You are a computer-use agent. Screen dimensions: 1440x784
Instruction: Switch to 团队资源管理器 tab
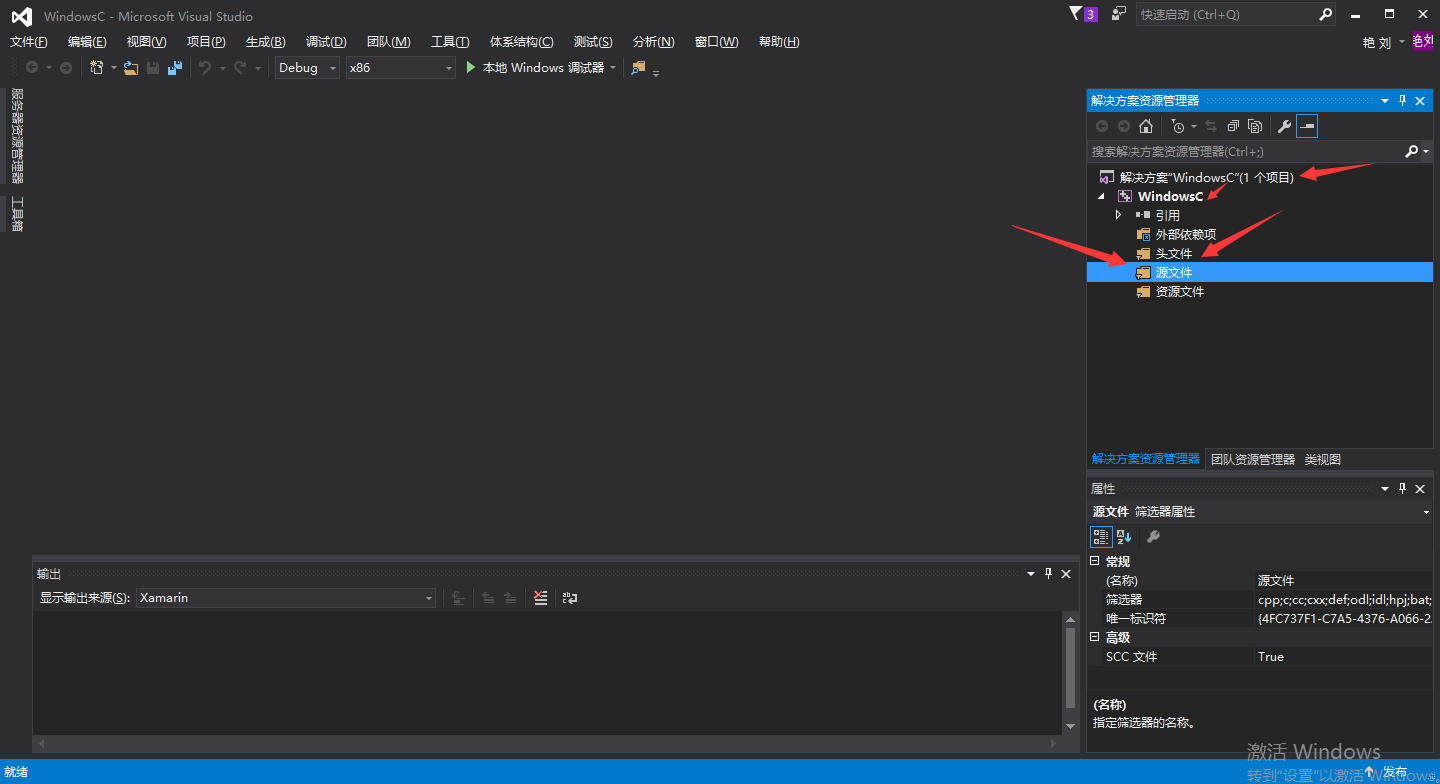pyautogui.click(x=1252, y=459)
